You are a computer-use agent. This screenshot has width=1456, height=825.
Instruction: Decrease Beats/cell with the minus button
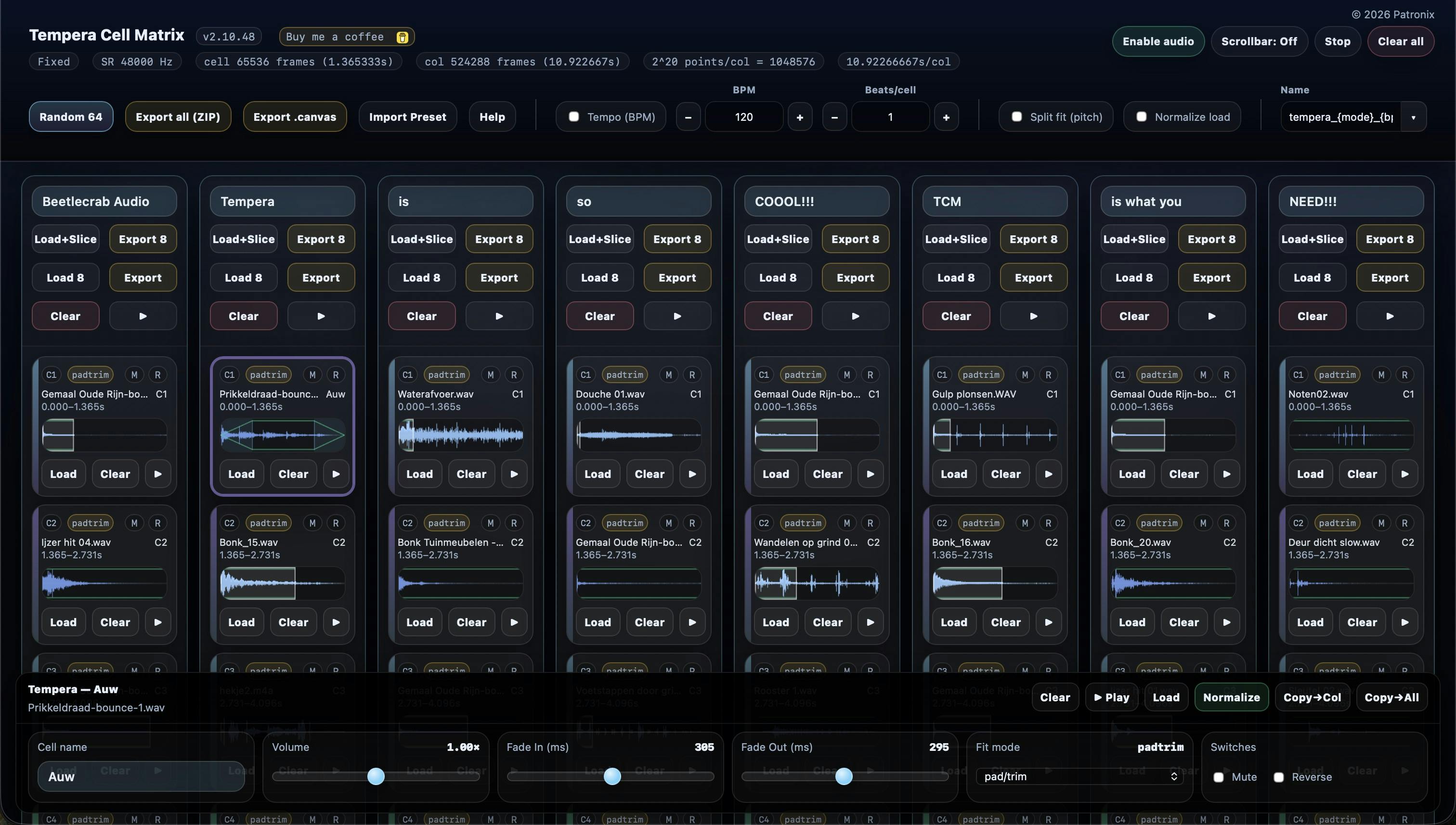834,117
